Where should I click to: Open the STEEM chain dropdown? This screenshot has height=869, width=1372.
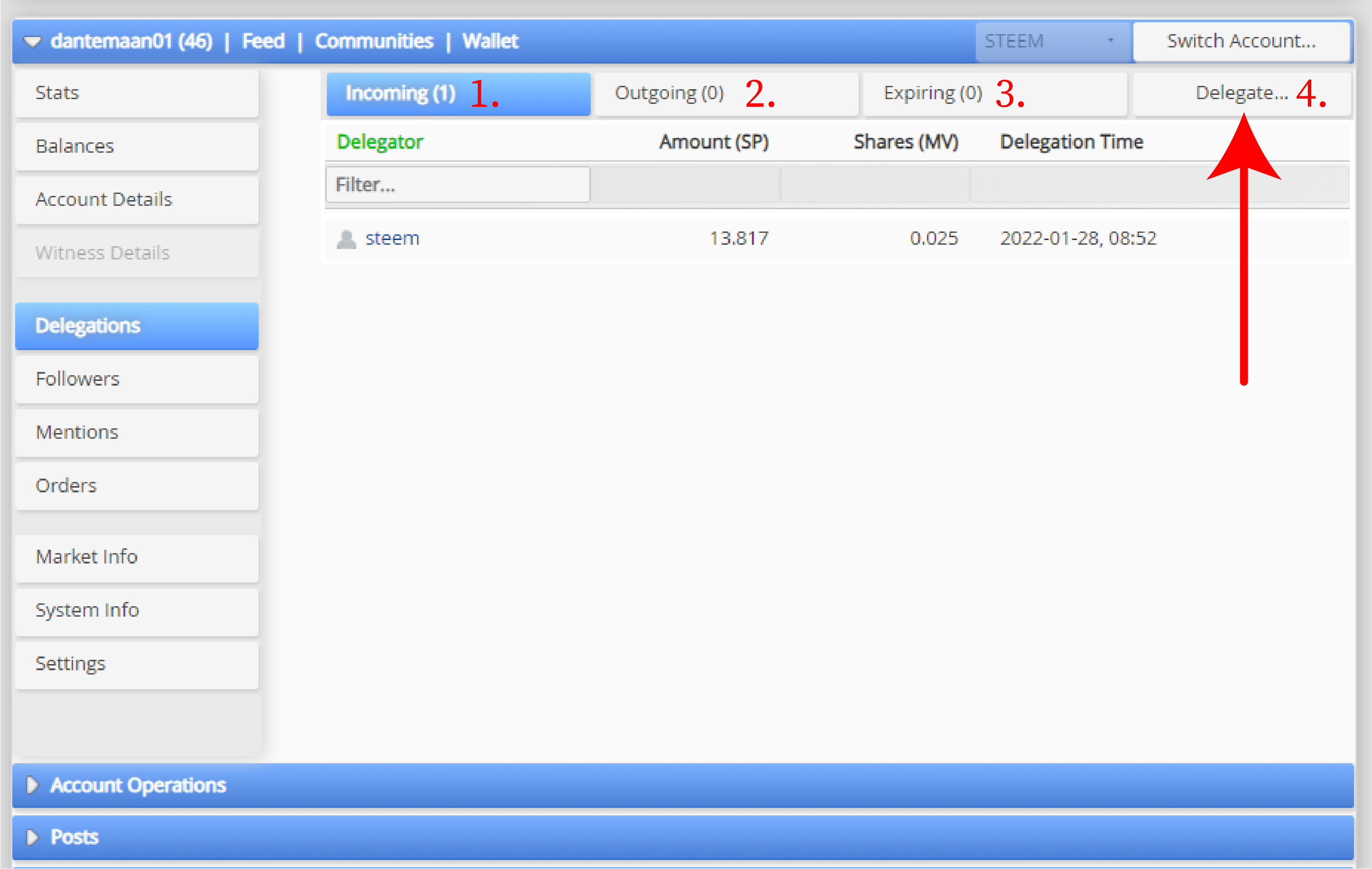pyautogui.click(x=1052, y=41)
